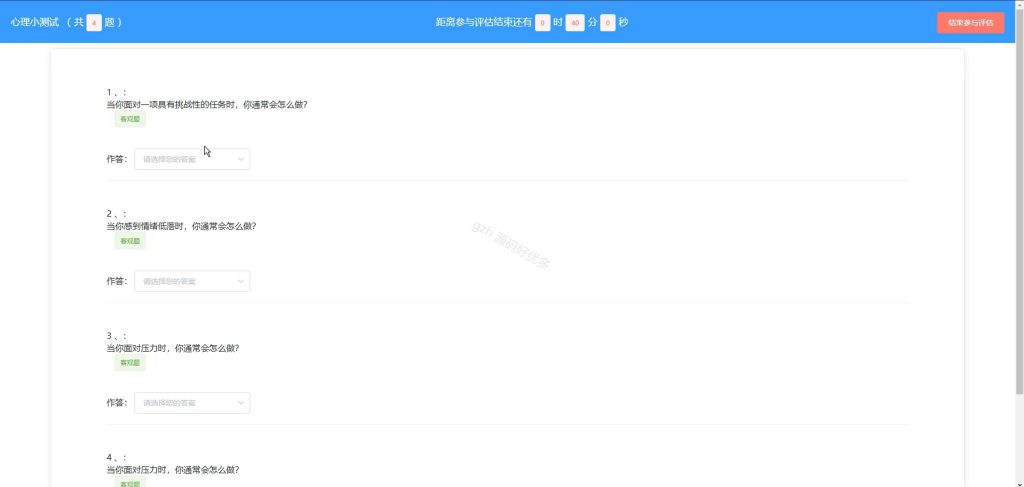Click the seconds box in countdown timer
1024x487 pixels.
(608, 23)
